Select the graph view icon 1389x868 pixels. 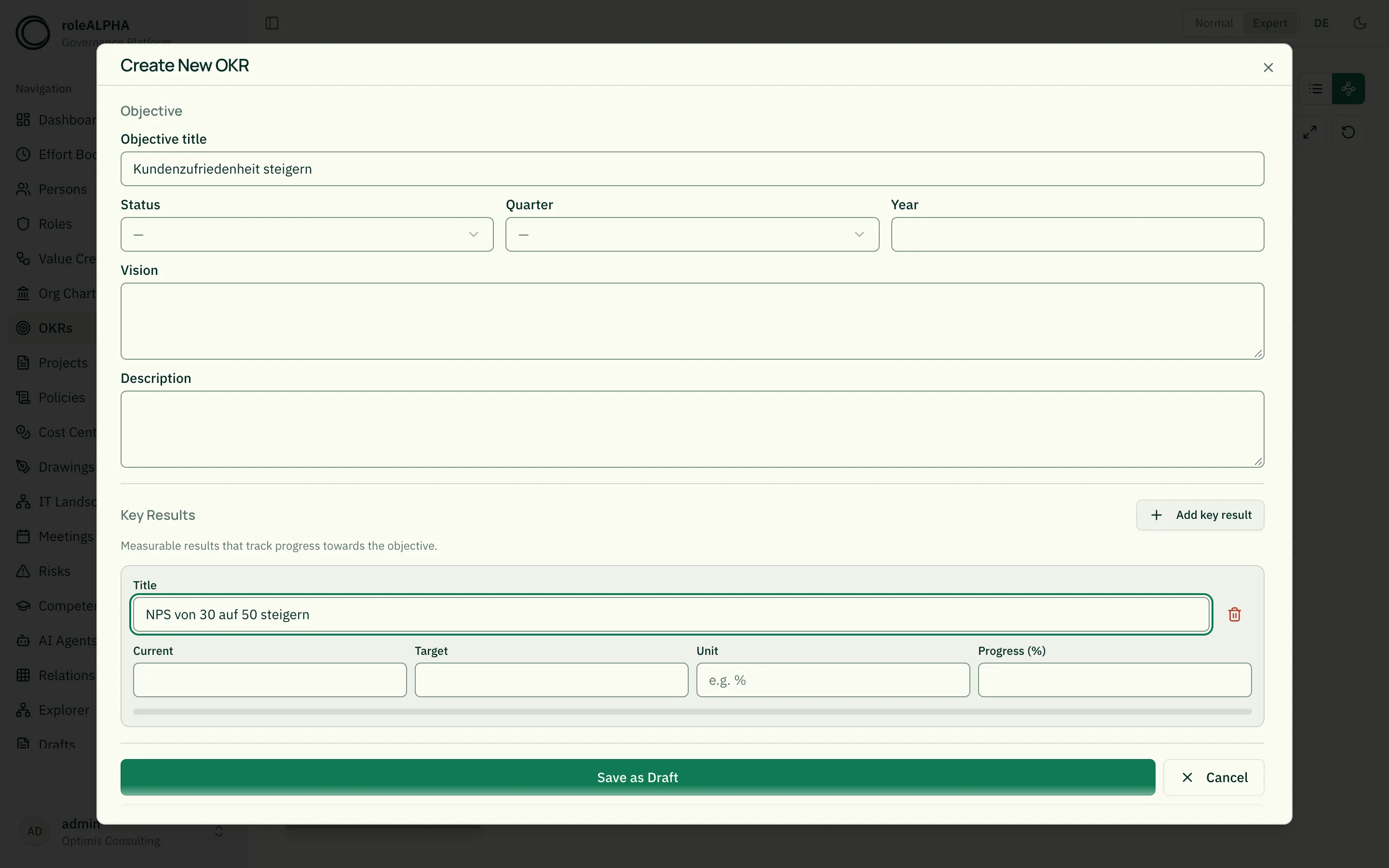pos(1348,89)
